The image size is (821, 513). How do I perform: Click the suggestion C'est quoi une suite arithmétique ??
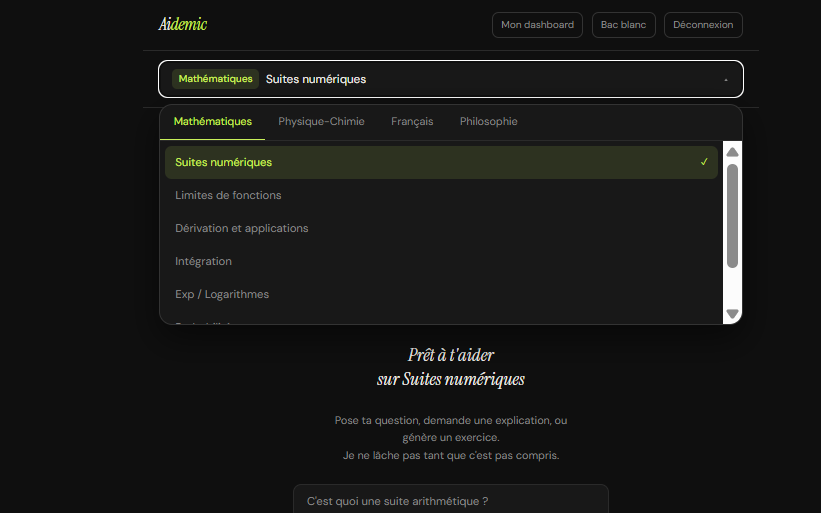[x=451, y=501]
